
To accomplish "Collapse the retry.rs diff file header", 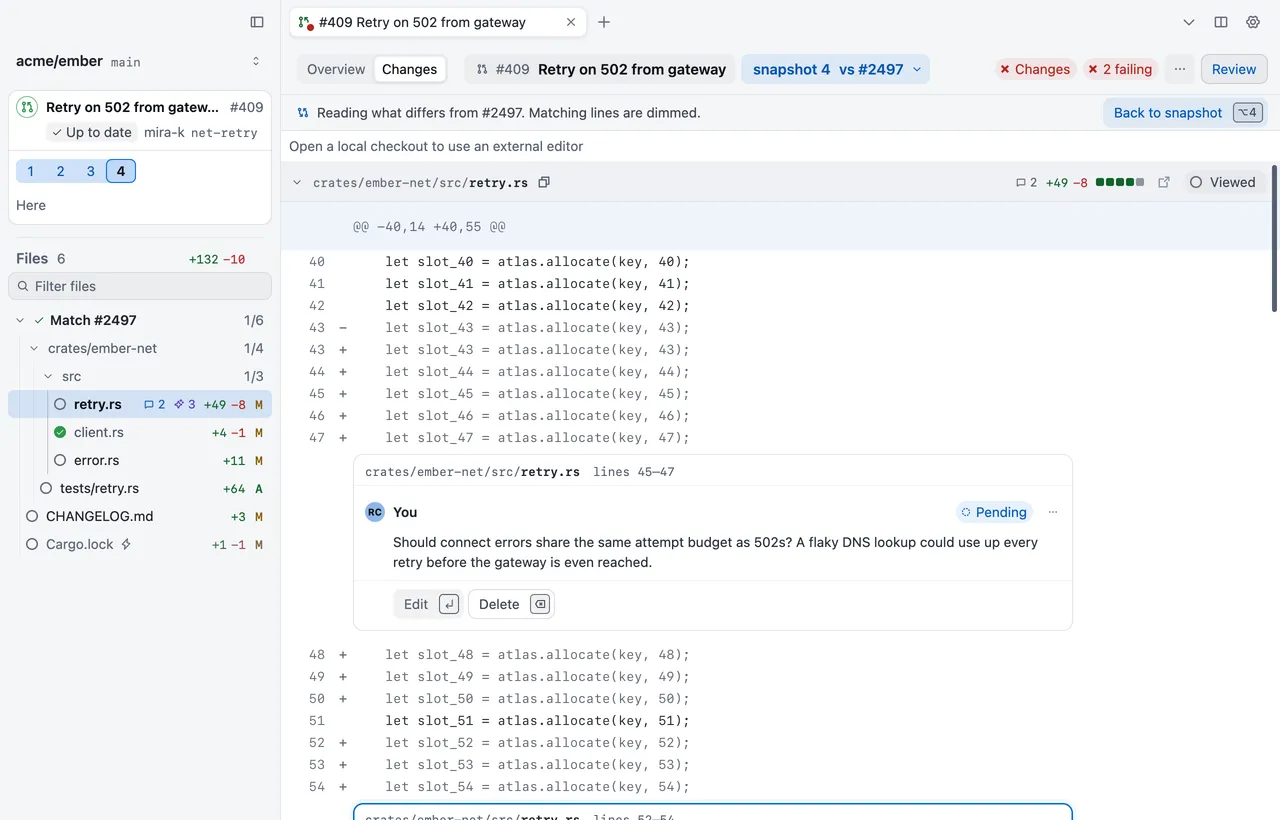I will [x=297, y=182].
